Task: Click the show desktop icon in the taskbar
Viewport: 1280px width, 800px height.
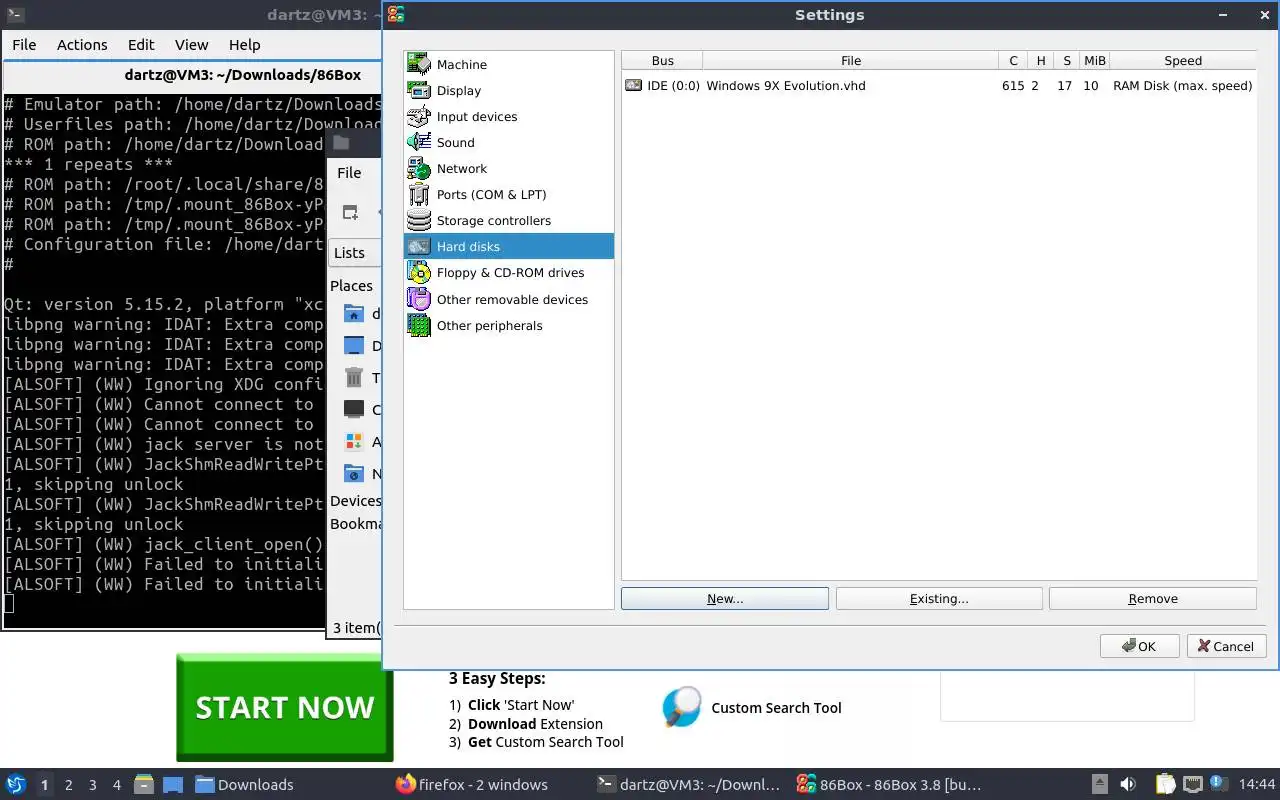Action: coord(172,784)
